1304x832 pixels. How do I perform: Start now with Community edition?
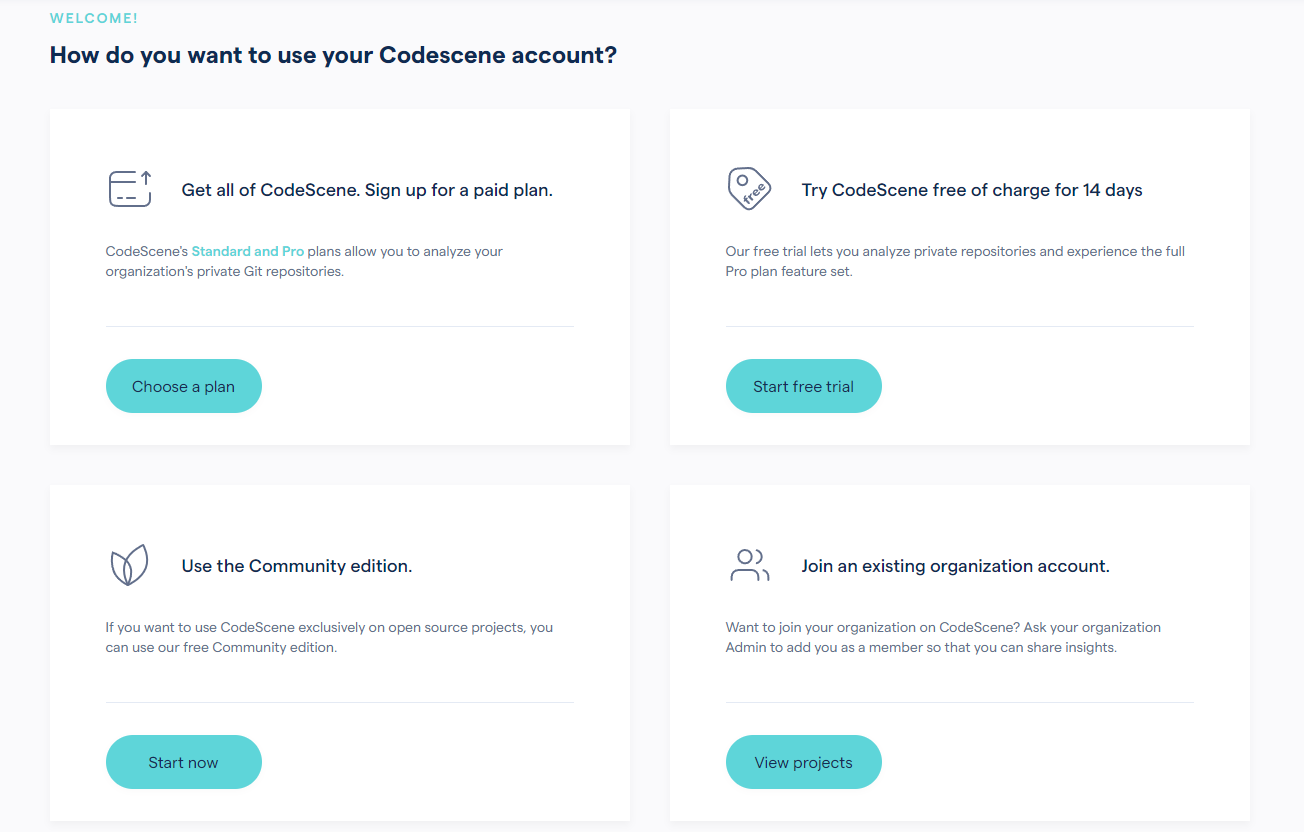(x=184, y=762)
